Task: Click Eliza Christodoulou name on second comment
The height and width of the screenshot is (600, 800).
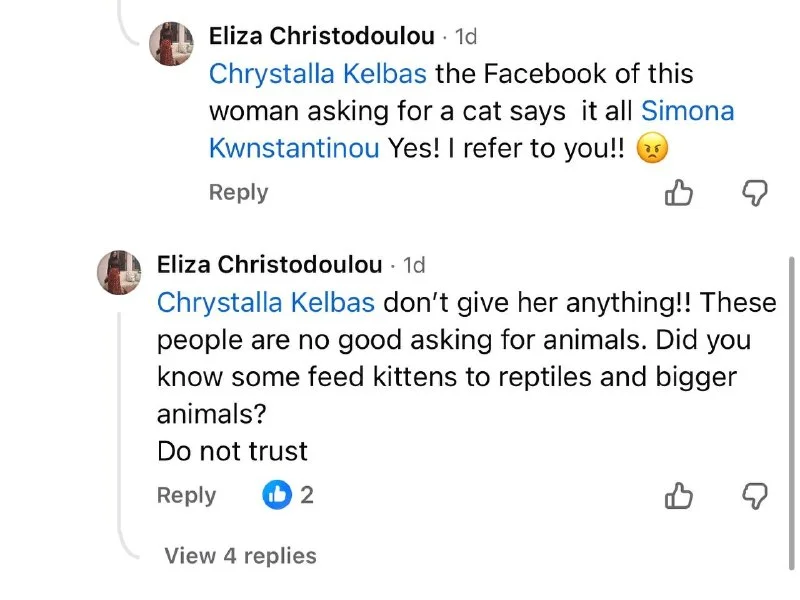Action: click(270, 265)
